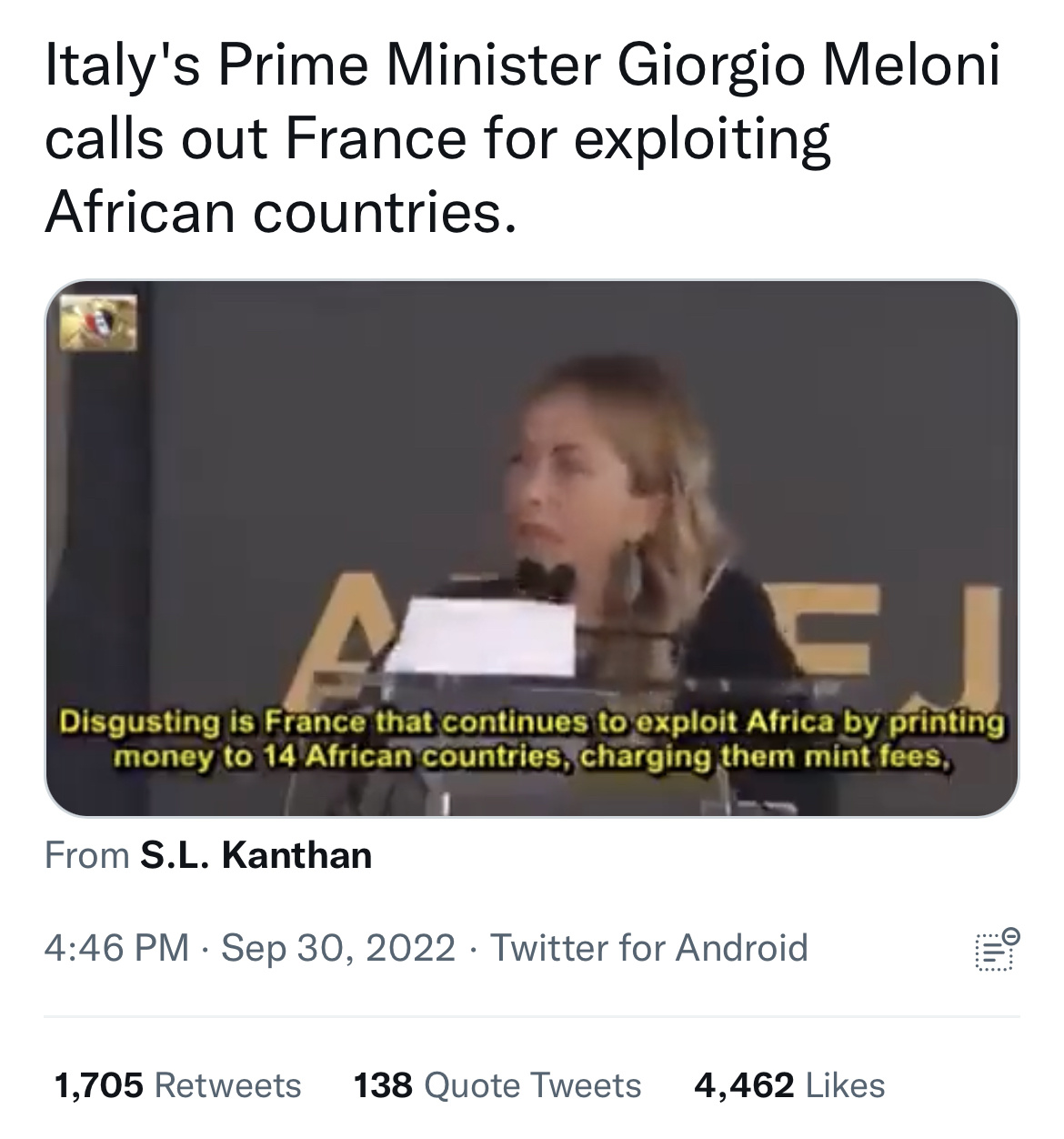Click the tweet's first line mentioning Prime Minister
The image size is (1064, 1139).
(522, 68)
